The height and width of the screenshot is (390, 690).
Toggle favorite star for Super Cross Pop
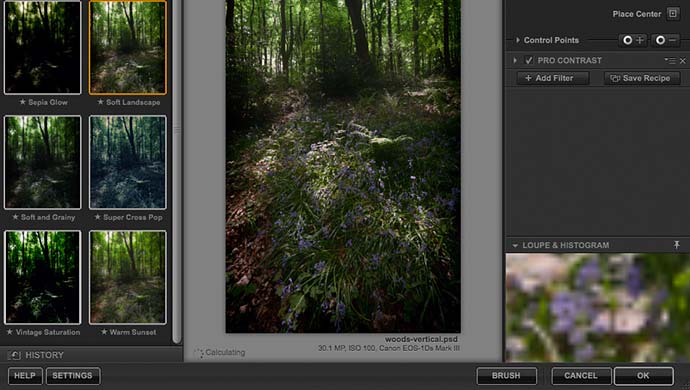point(98,217)
